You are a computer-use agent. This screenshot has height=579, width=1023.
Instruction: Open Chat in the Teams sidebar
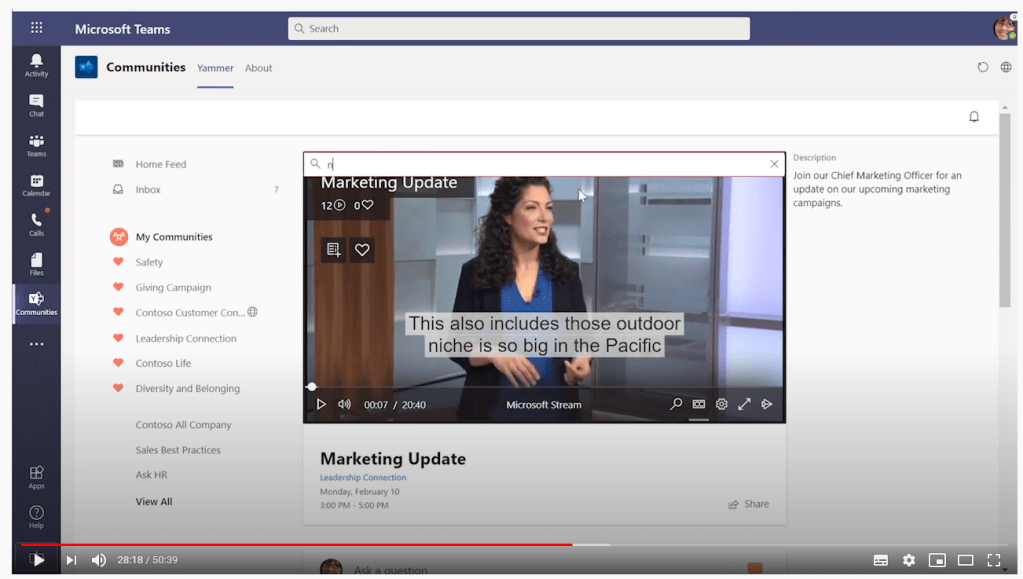coord(36,105)
